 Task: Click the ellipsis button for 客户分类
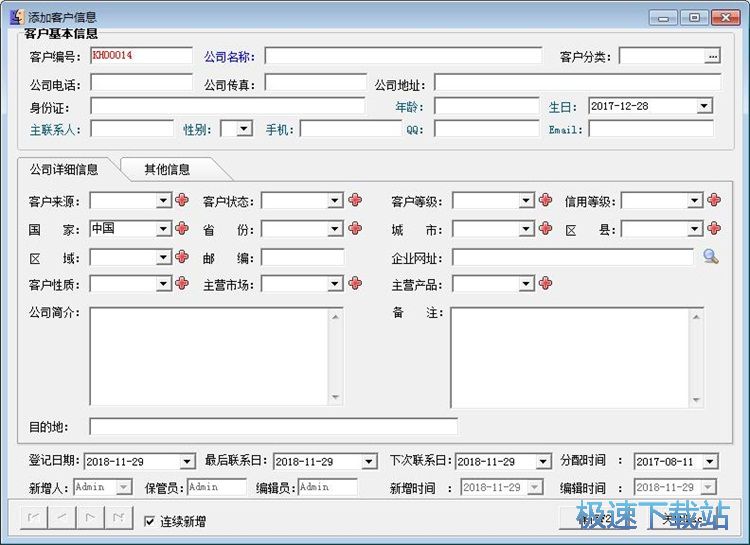[x=712, y=57]
